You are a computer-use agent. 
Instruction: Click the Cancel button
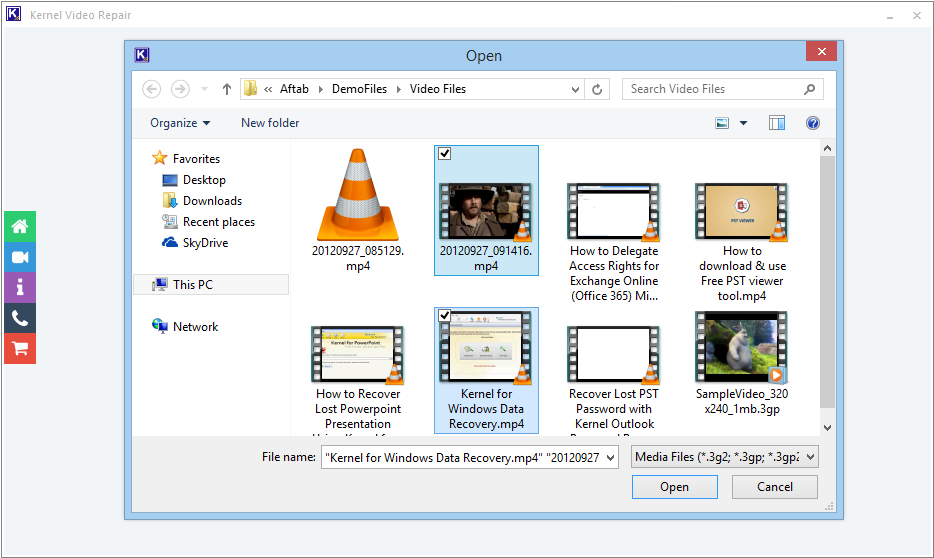(x=774, y=487)
